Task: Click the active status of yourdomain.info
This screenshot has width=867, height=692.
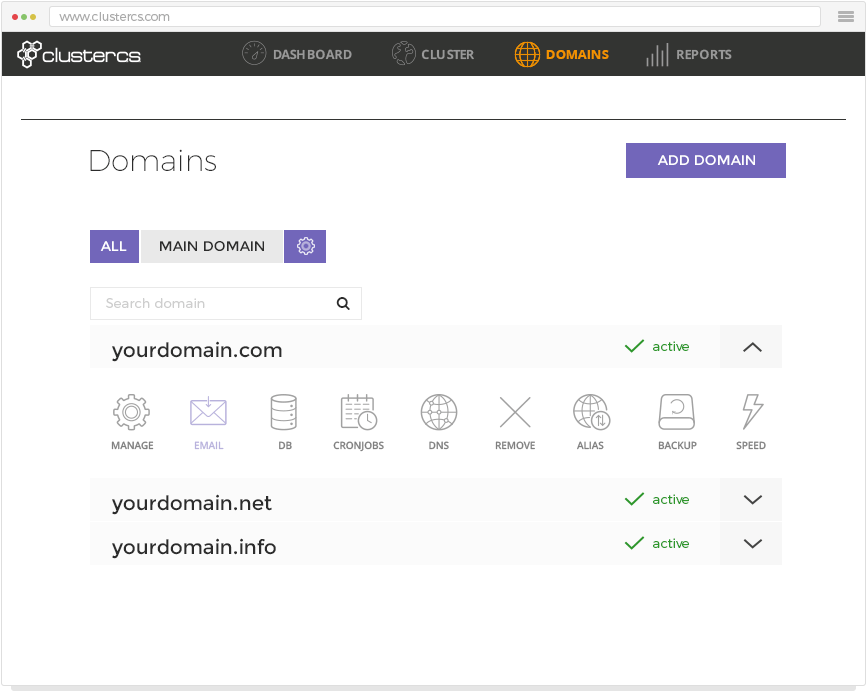Action: (657, 543)
